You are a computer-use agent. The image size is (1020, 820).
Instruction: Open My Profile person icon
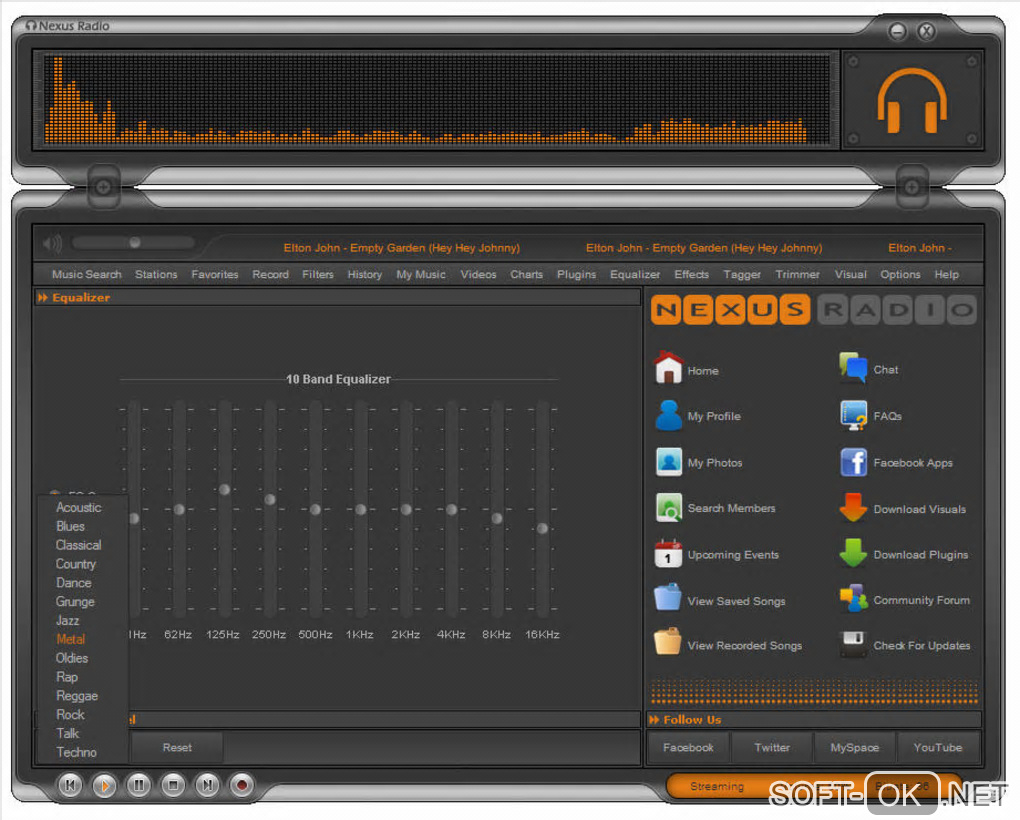click(x=668, y=415)
